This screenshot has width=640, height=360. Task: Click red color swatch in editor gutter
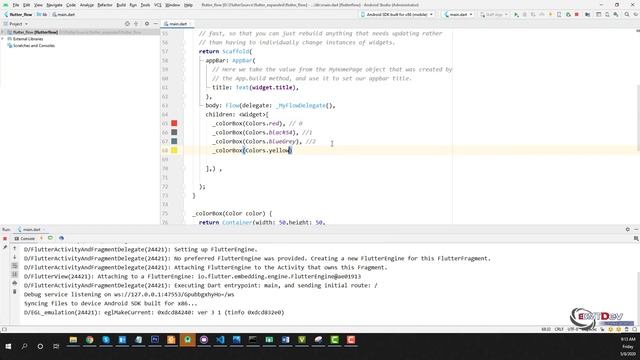(174, 123)
